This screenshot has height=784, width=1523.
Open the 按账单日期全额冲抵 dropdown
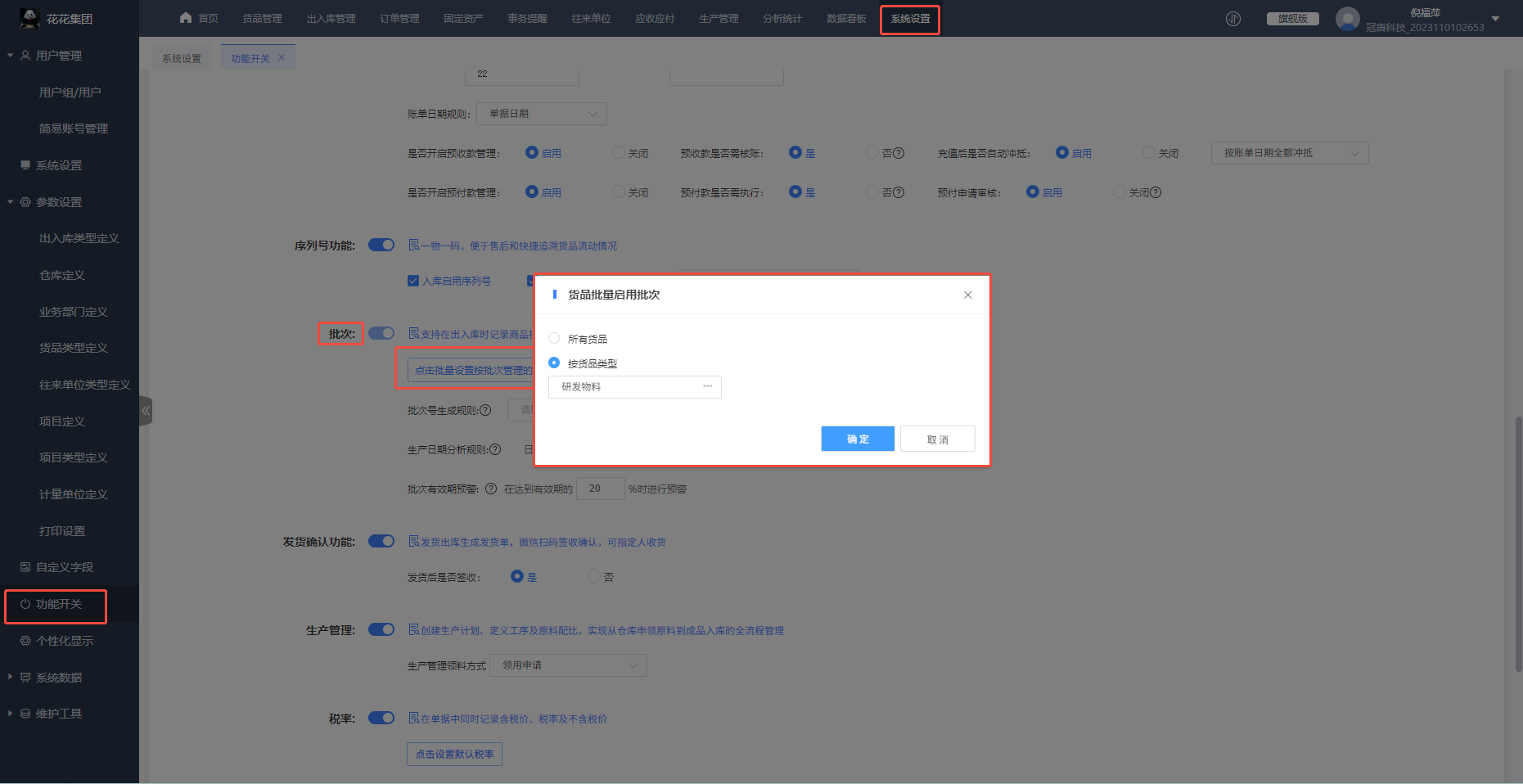coord(1290,153)
